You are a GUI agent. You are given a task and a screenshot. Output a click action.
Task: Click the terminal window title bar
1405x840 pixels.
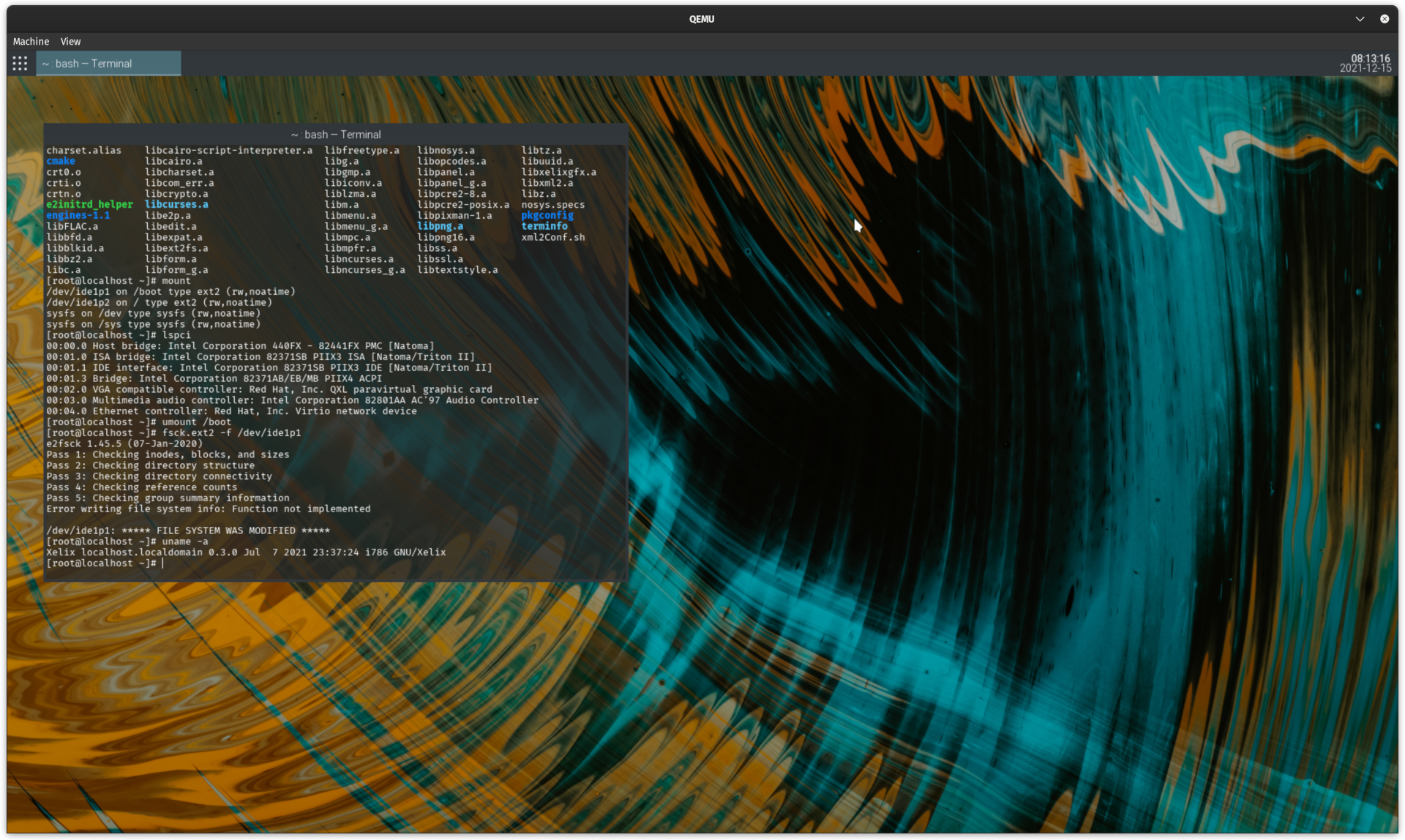coord(336,135)
